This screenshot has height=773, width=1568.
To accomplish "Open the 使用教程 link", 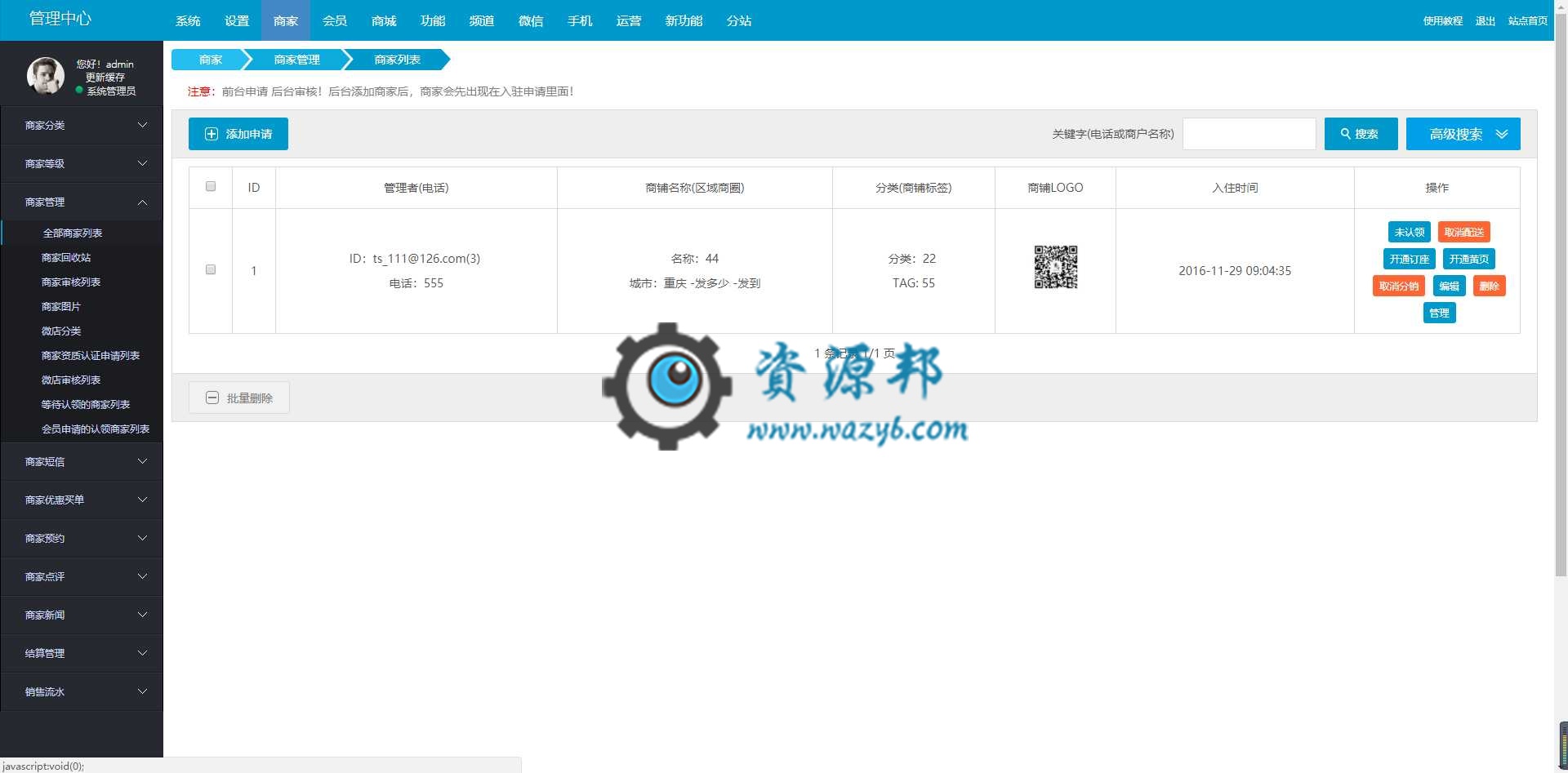I will click(1442, 21).
